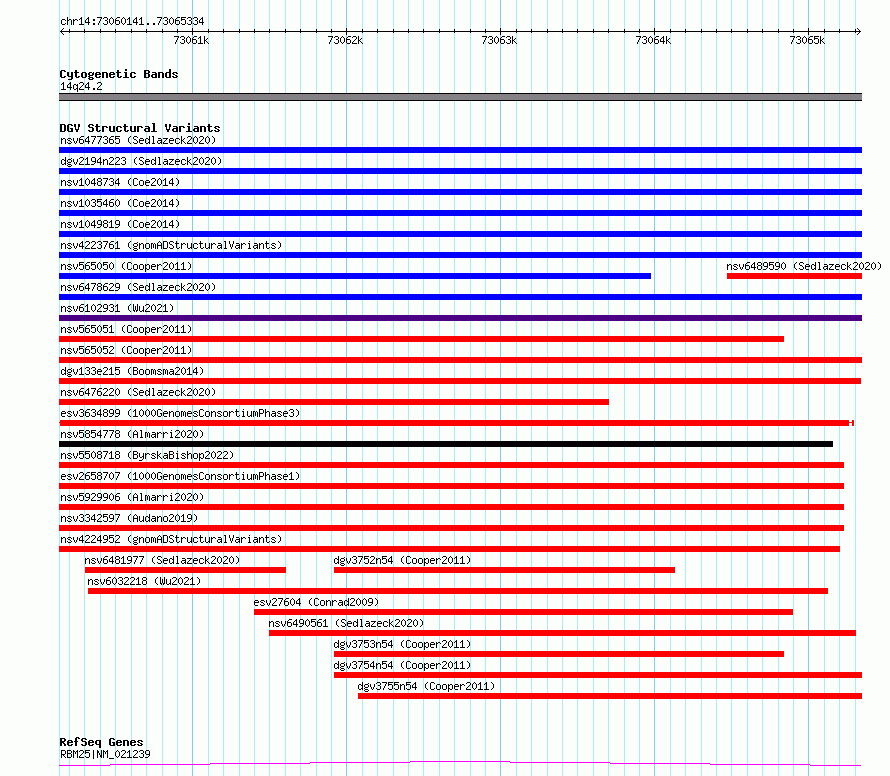Click the nsv6476220 (Sedlazeck2020) label
Screen dimensions: 890x776
138,392
